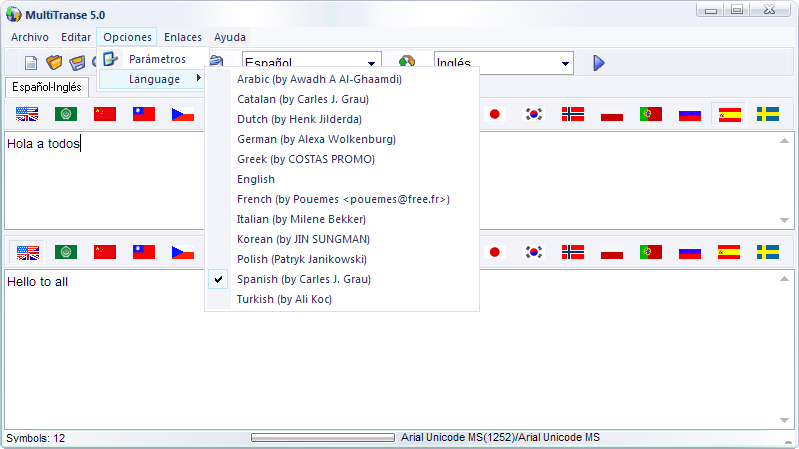
Task: Click the new document toolbar icon
Action: (31, 63)
